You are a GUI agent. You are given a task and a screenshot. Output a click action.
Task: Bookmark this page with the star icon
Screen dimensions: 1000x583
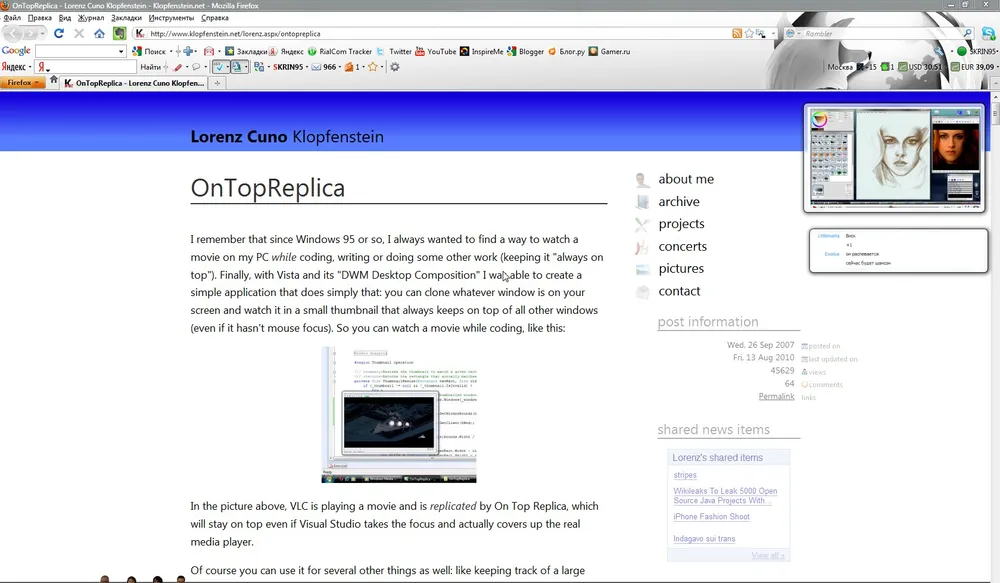point(749,33)
